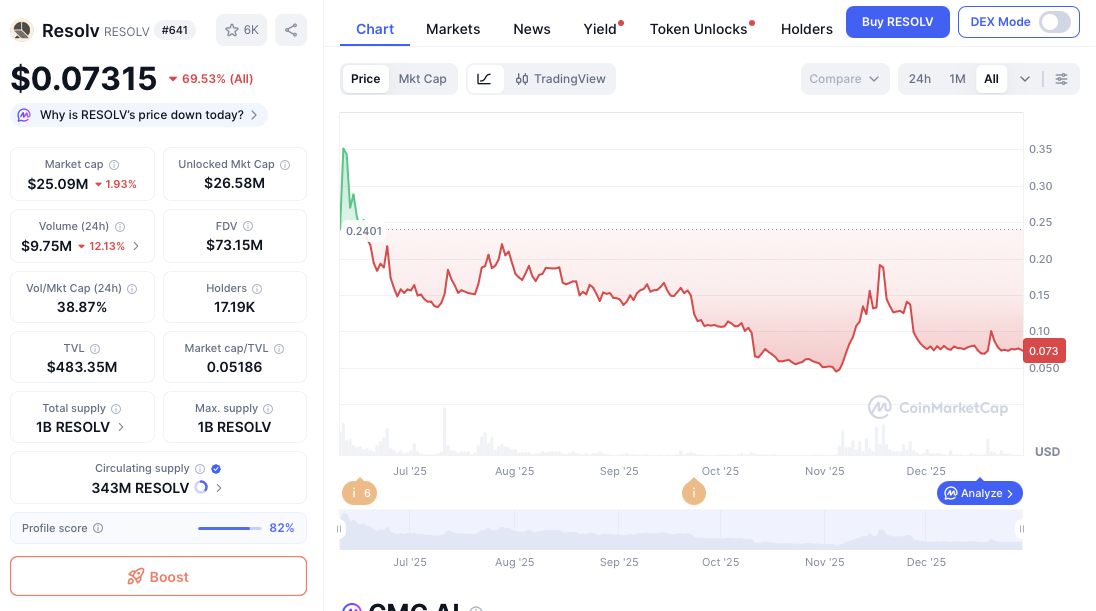Screen dimensions: 1096x611
Task: Click the circulating supply verified badge
Action: (217, 468)
